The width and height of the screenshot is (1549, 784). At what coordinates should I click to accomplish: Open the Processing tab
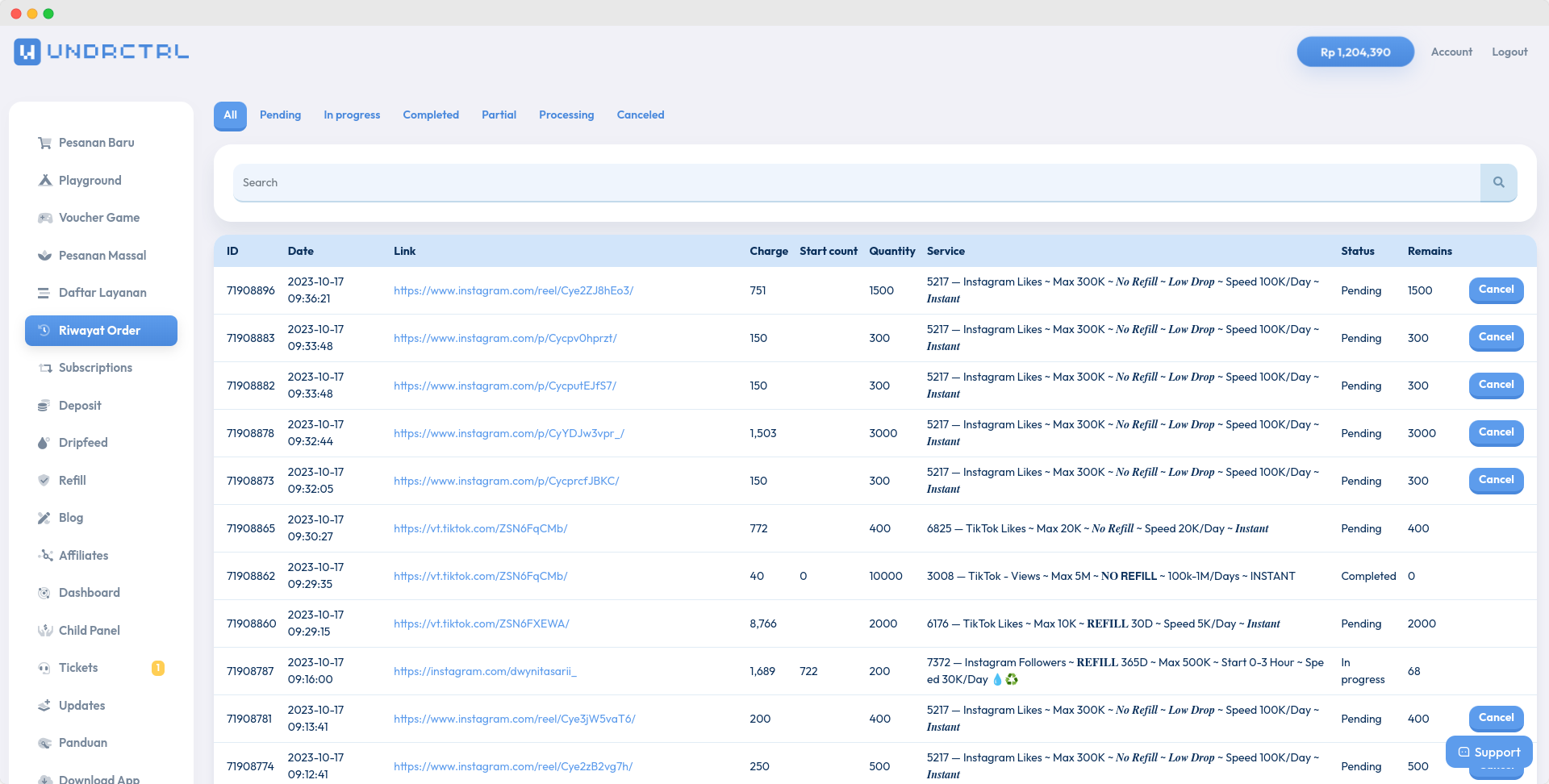(x=566, y=115)
